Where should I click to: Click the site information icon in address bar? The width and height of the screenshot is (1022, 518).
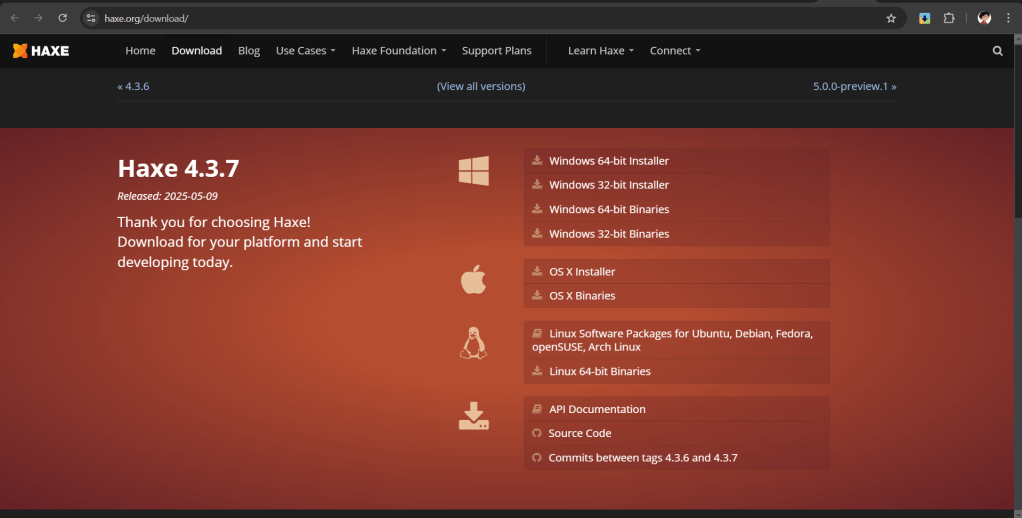pyautogui.click(x=90, y=18)
